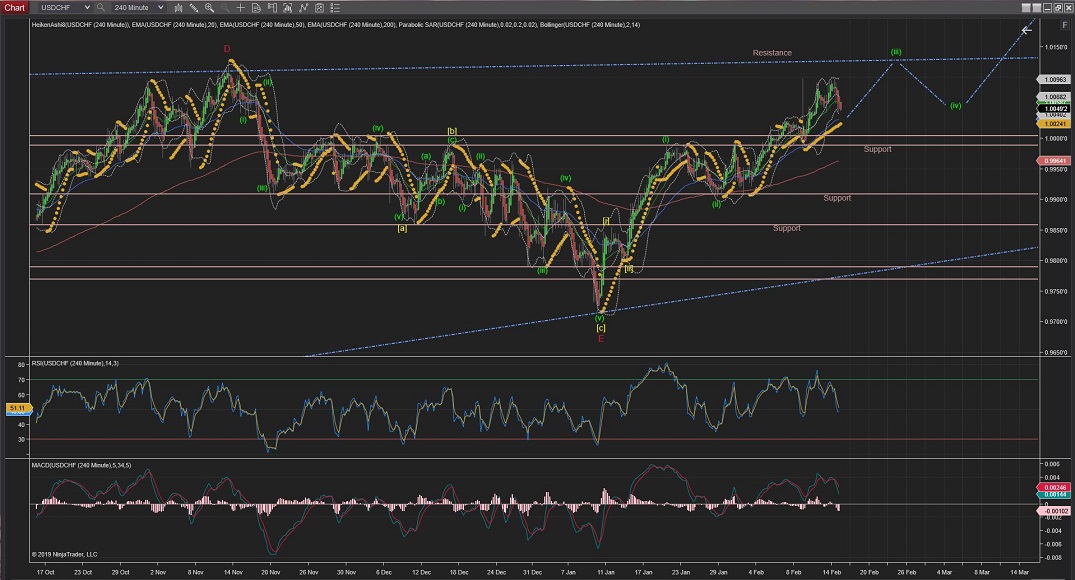Click the instrument search magnifier icon

(x=101, y=8)
